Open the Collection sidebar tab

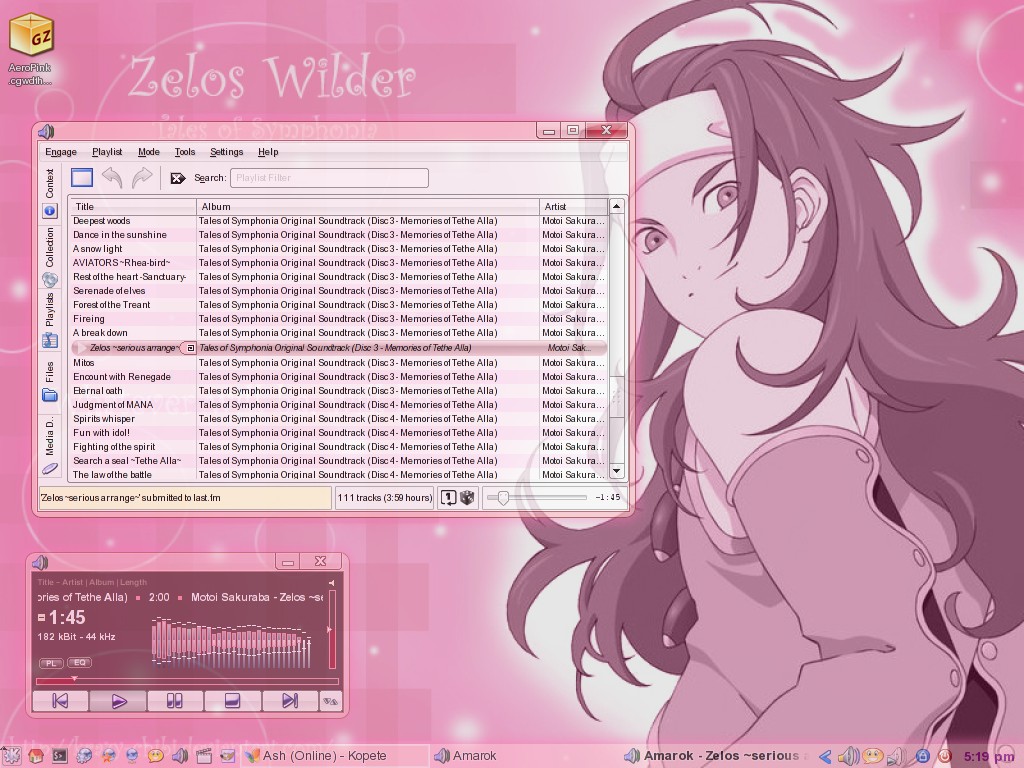pos(50,257)
